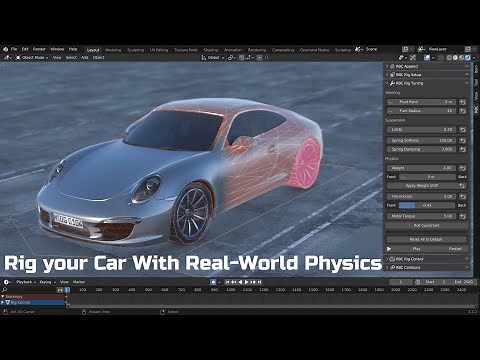The width and height of the screenshot is (480, 360).
Task: Open the timeline Playback dropdown
Action: (26, 282)
